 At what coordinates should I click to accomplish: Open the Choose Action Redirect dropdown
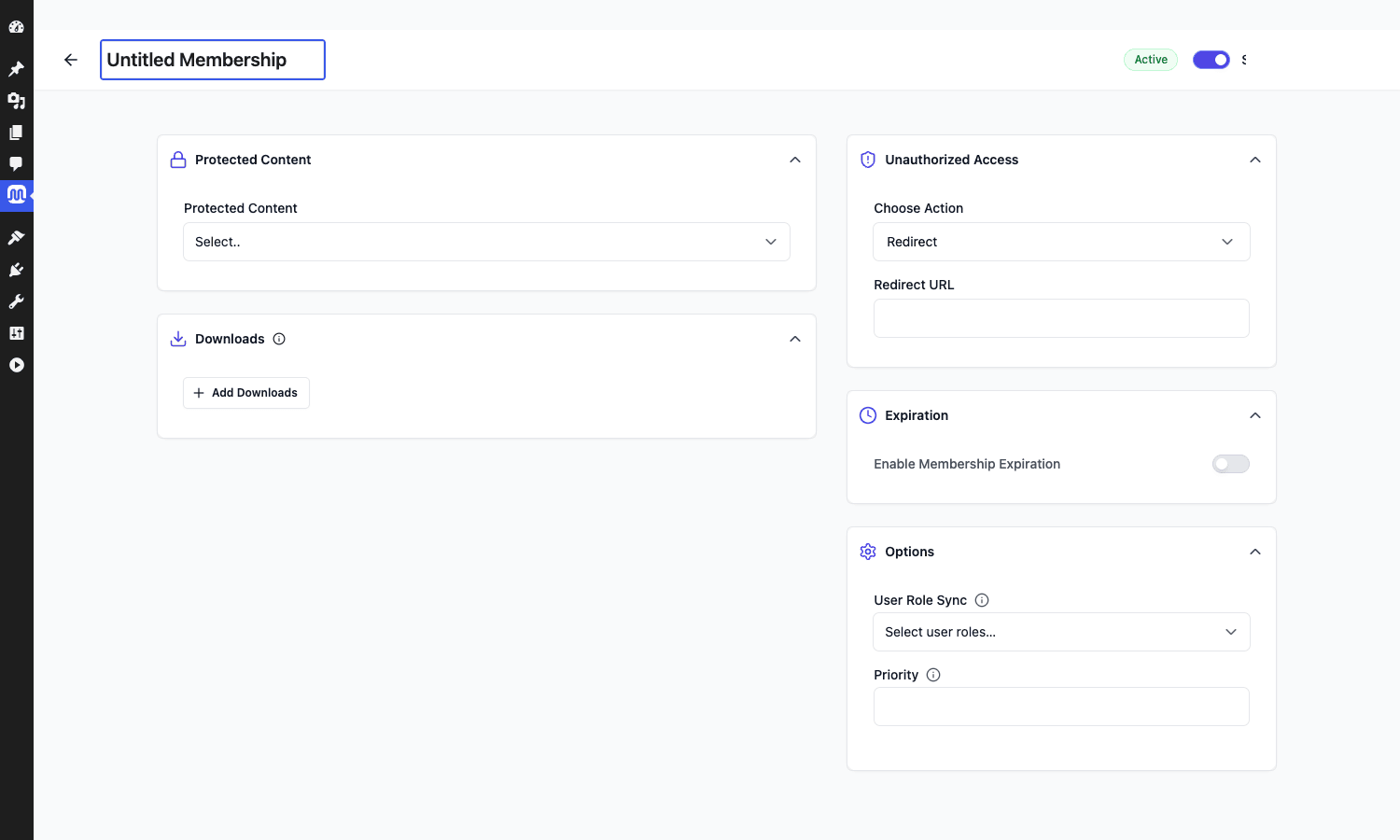click(x=1061, y=242)
